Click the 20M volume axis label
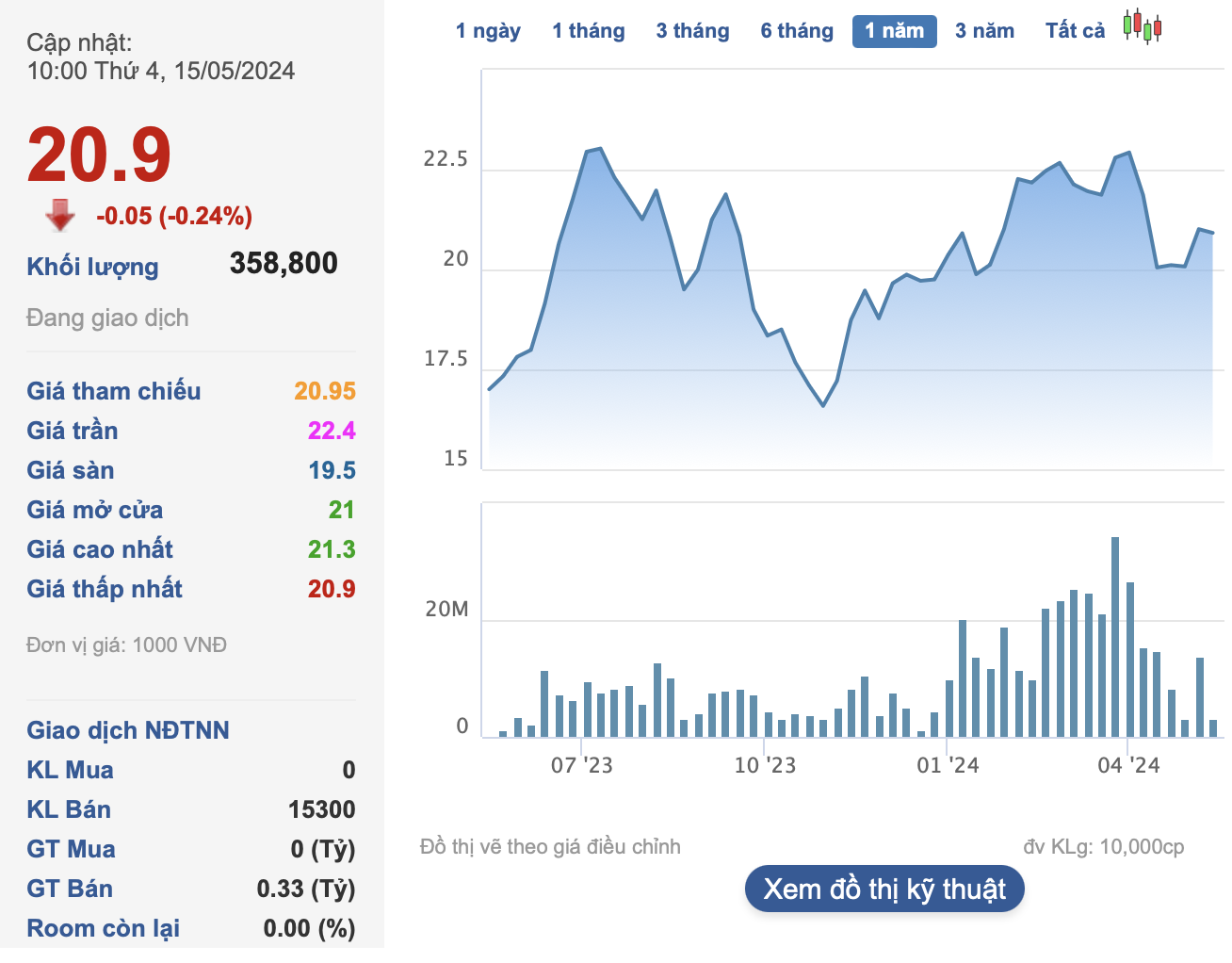This screenshot has height=963, width=1232. click(446, 610)
